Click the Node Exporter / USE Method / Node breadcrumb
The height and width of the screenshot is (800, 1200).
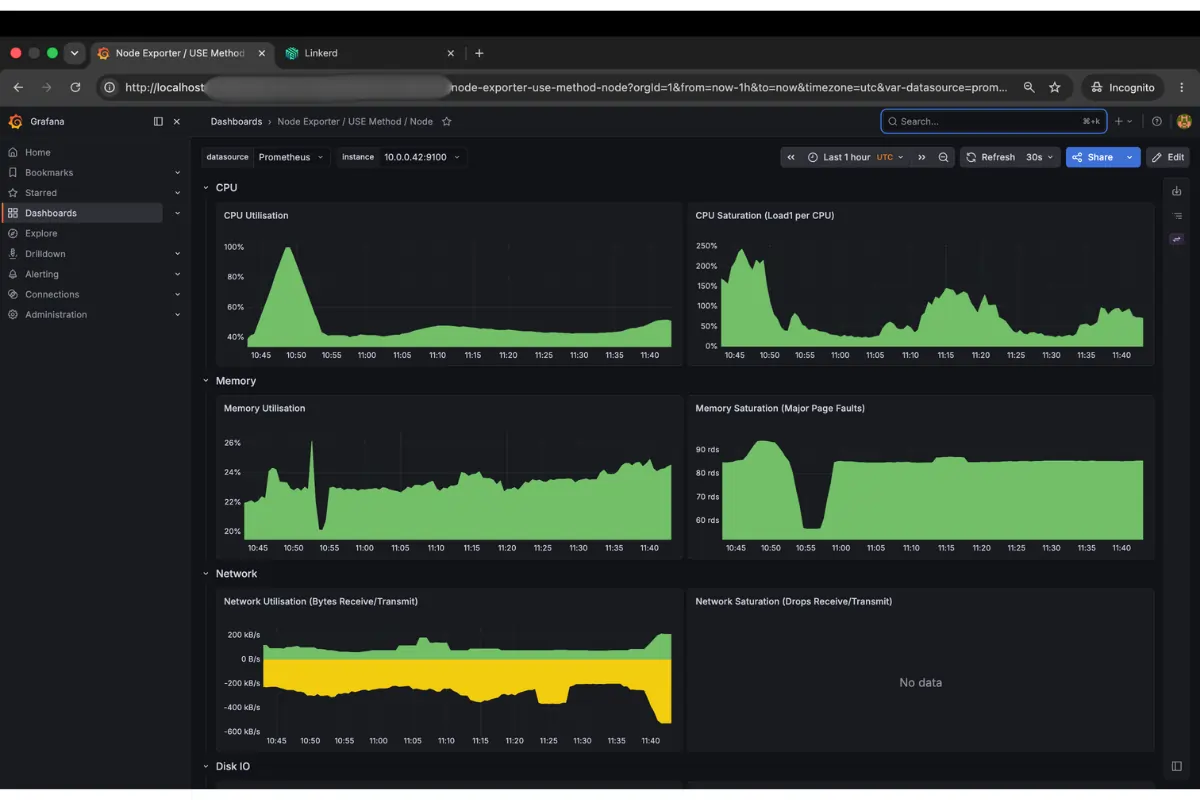click(355, 122)
